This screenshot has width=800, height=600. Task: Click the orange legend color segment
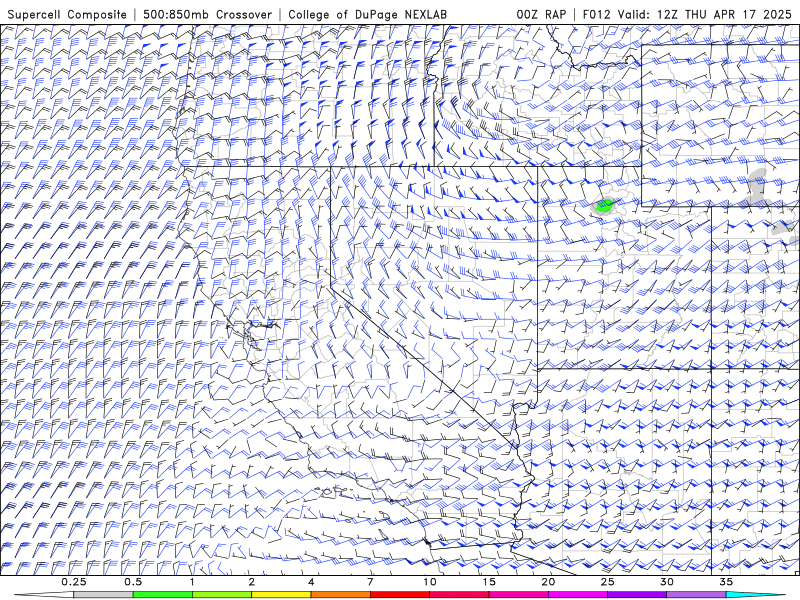(x=340, y=595)
